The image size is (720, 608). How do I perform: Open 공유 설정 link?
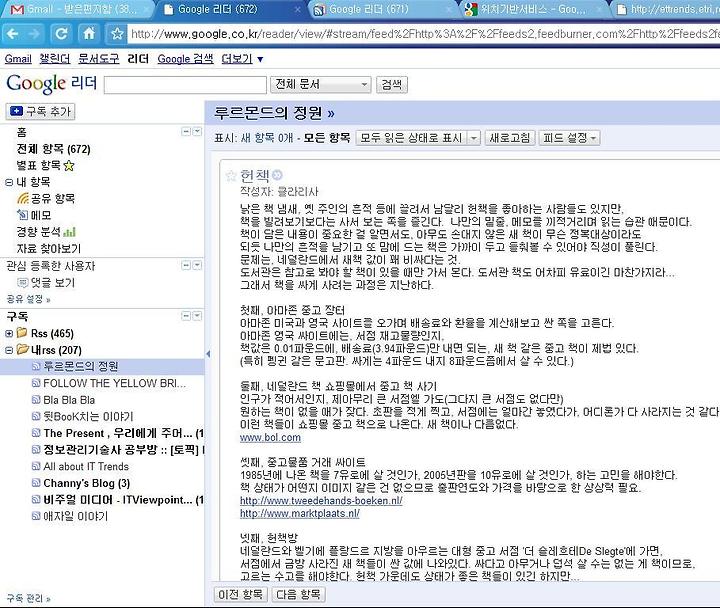pyautogui.click(x=28, y=299)
